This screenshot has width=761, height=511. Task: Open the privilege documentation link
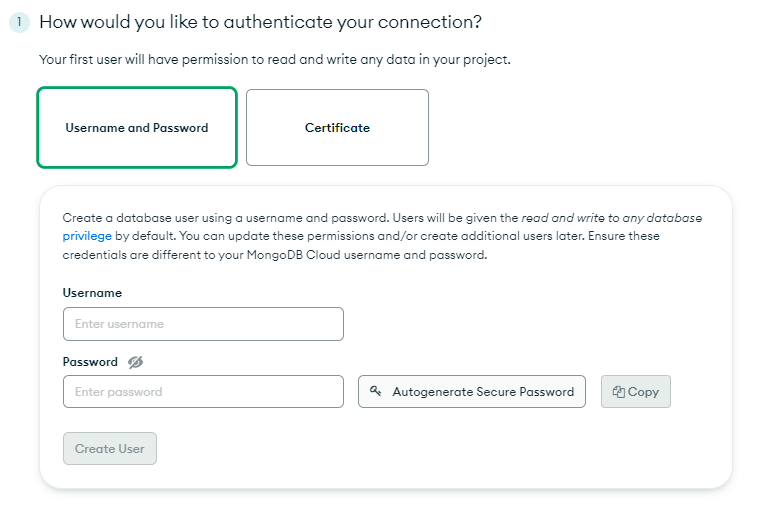(x=87, y=236)
